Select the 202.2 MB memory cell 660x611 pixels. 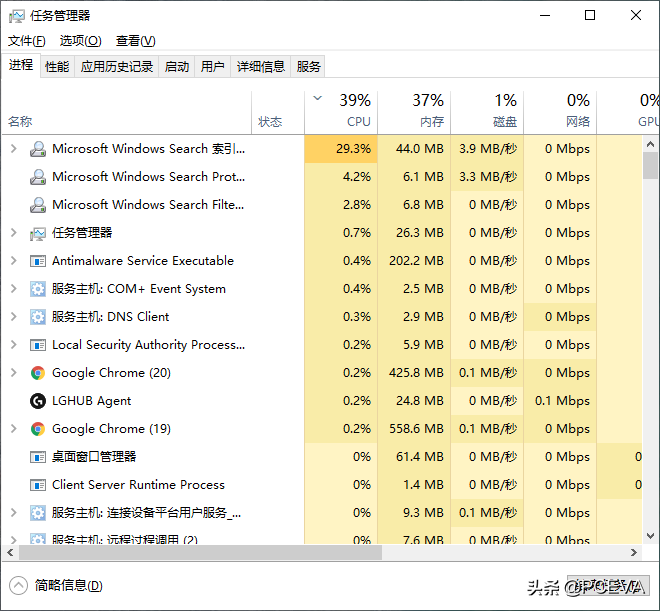click(x=414, y=261)
